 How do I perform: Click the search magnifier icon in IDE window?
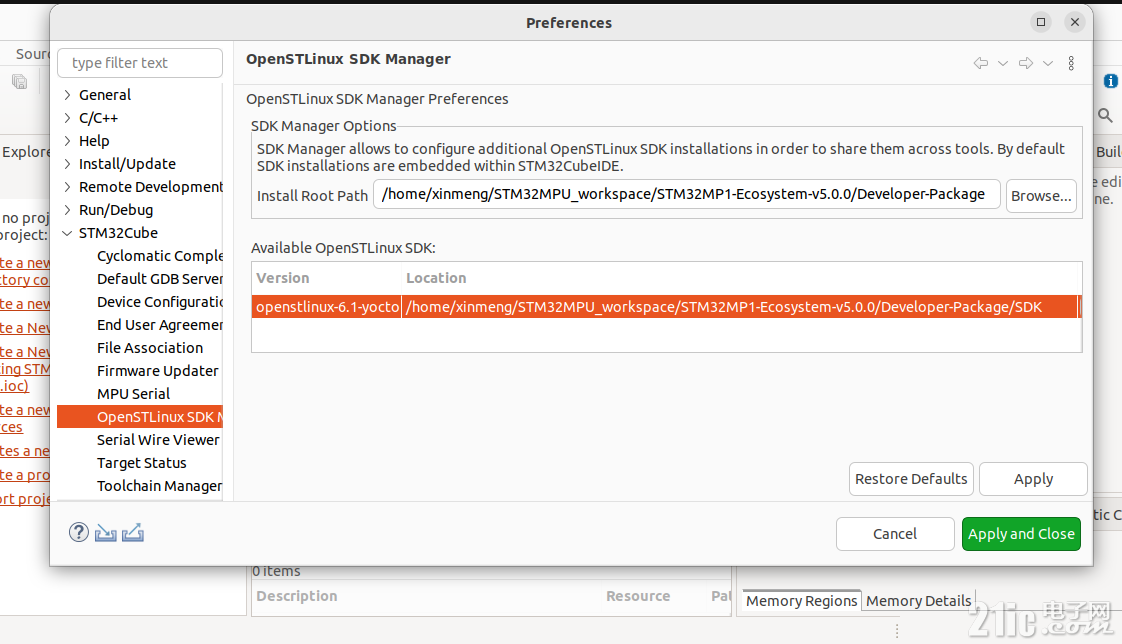point(1106,115)
